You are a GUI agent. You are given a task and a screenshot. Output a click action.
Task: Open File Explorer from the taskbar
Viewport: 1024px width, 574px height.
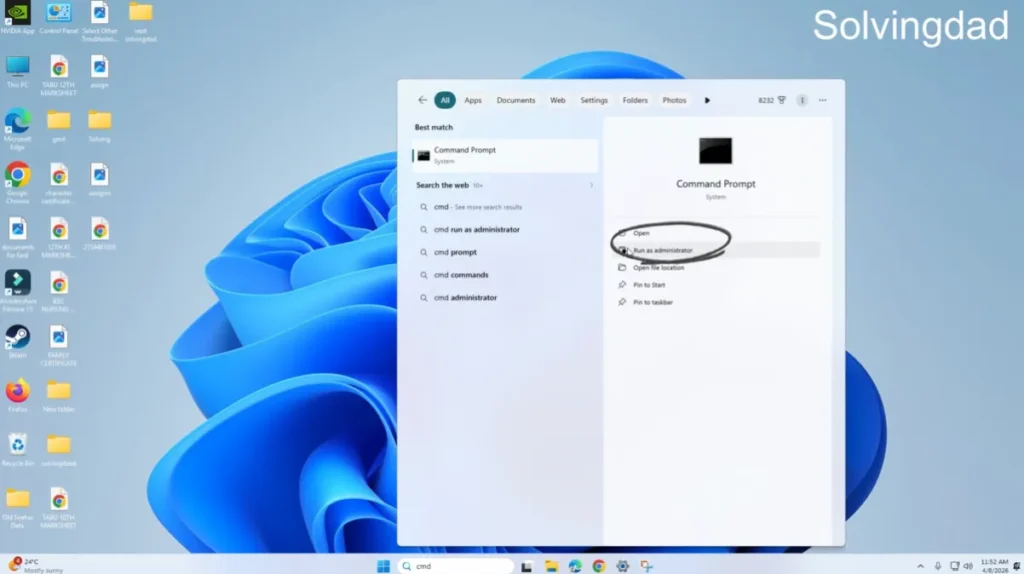pyautogui.click(x=551, y=566)
